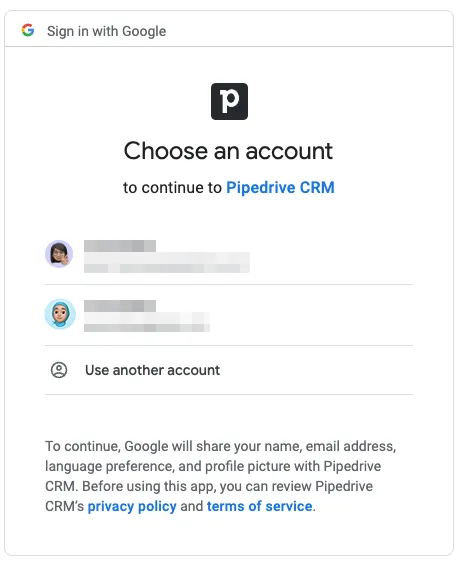Viewport: 458px width, 564px height.
Task: Click the divider line below the second account
Action: (x=229, y=345)
